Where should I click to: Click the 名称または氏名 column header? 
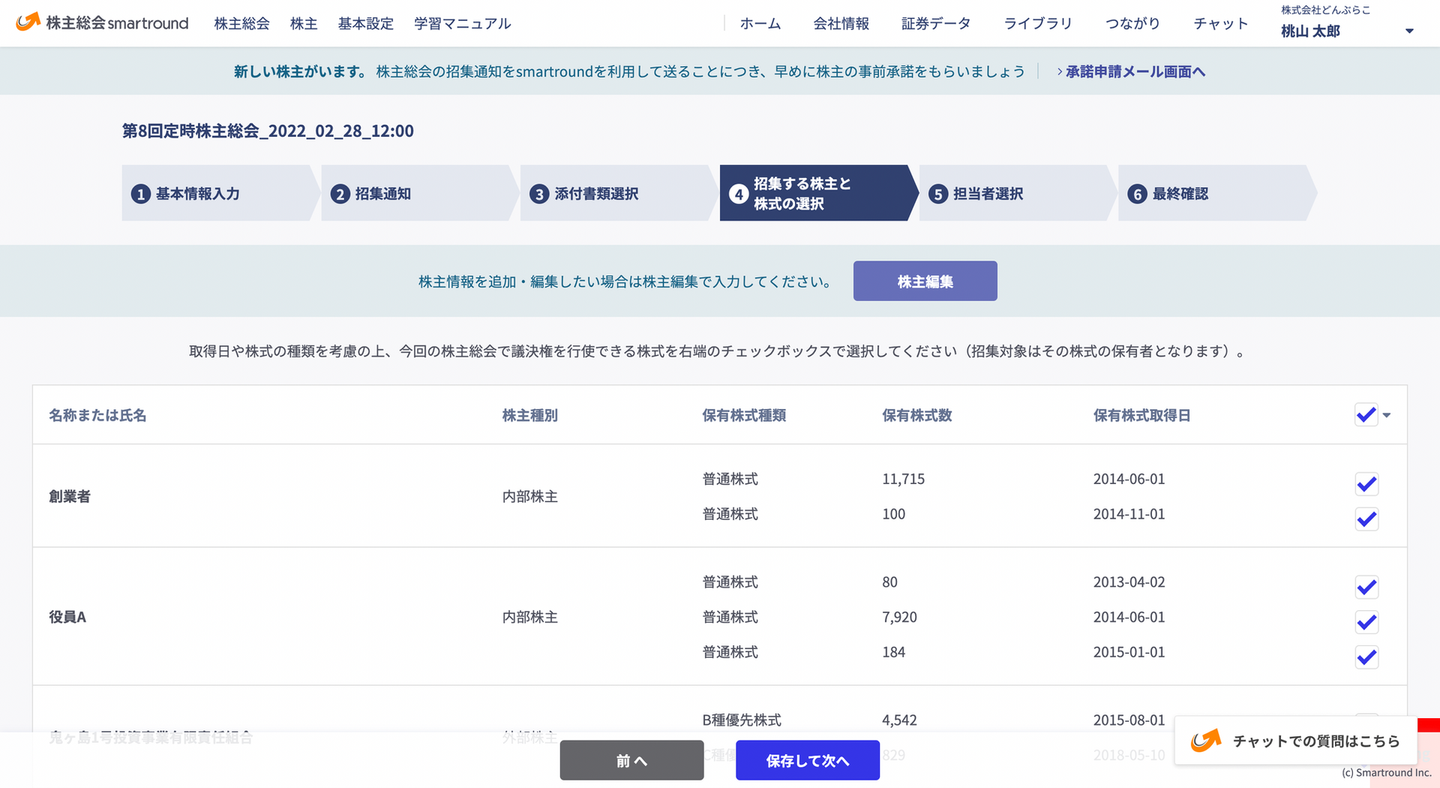click(x=98, y=415)
